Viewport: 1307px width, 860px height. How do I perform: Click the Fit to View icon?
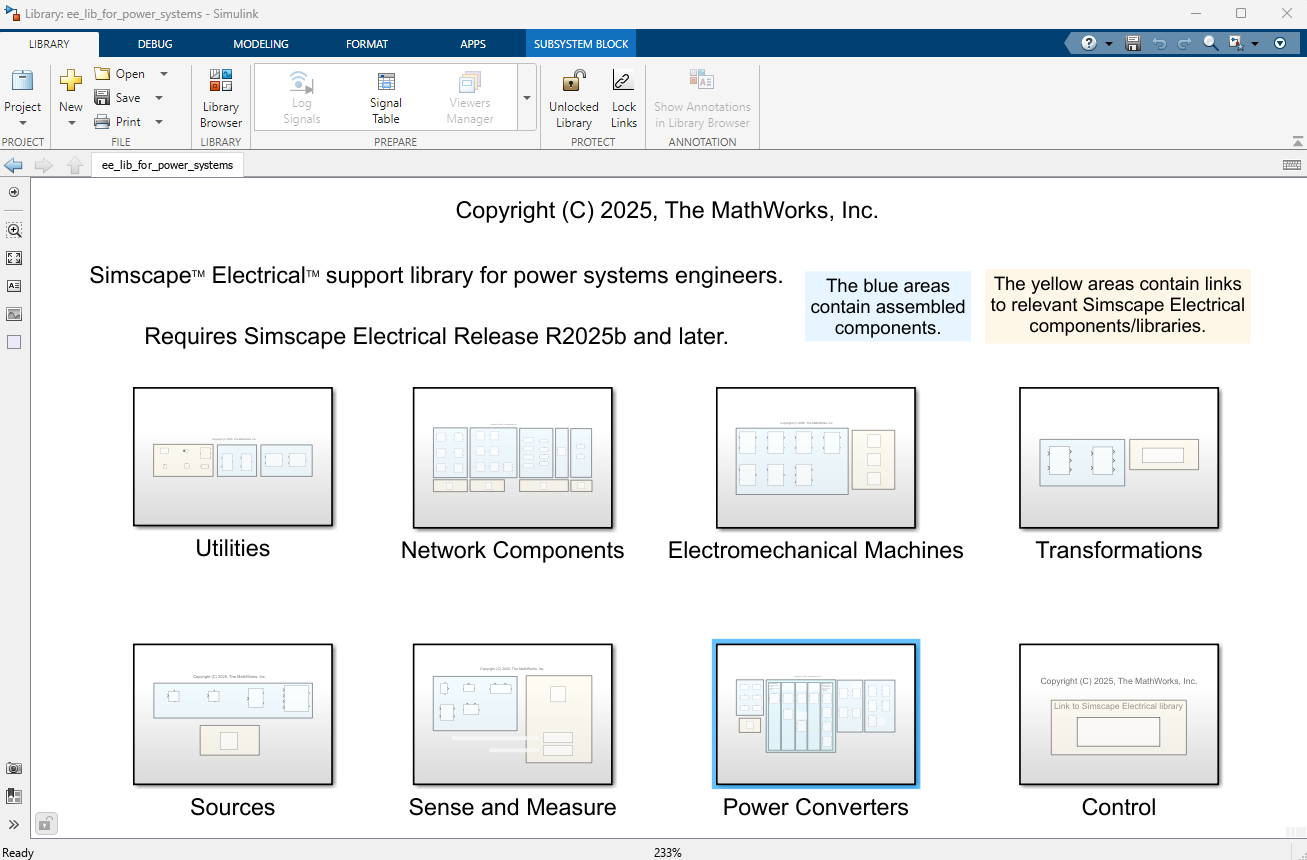(x=14, y=258)
